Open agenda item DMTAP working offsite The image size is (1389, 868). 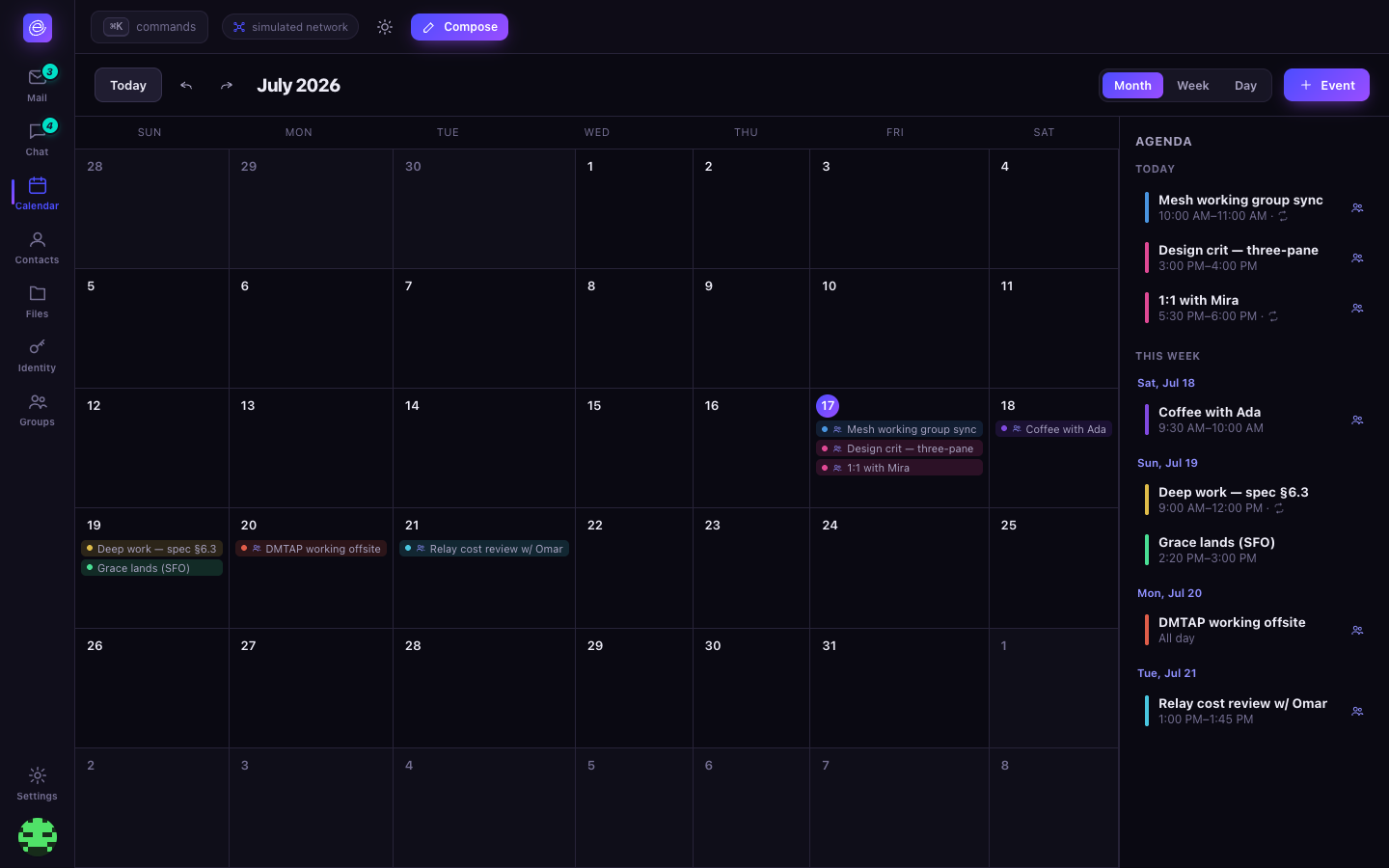1254,630
